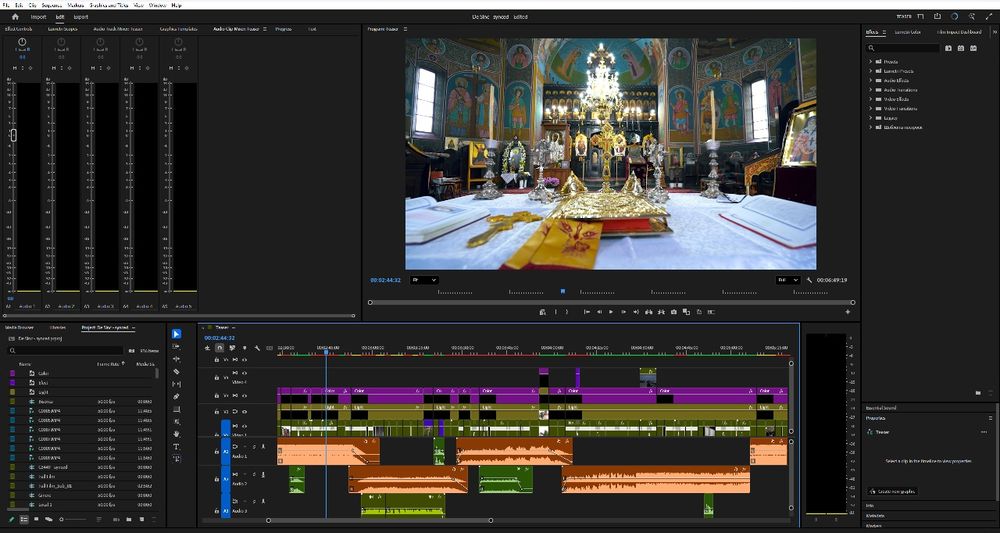Switch project panel to List View
The height and width of the screenshot is (533, 1000).
click(x=24, y=520)
